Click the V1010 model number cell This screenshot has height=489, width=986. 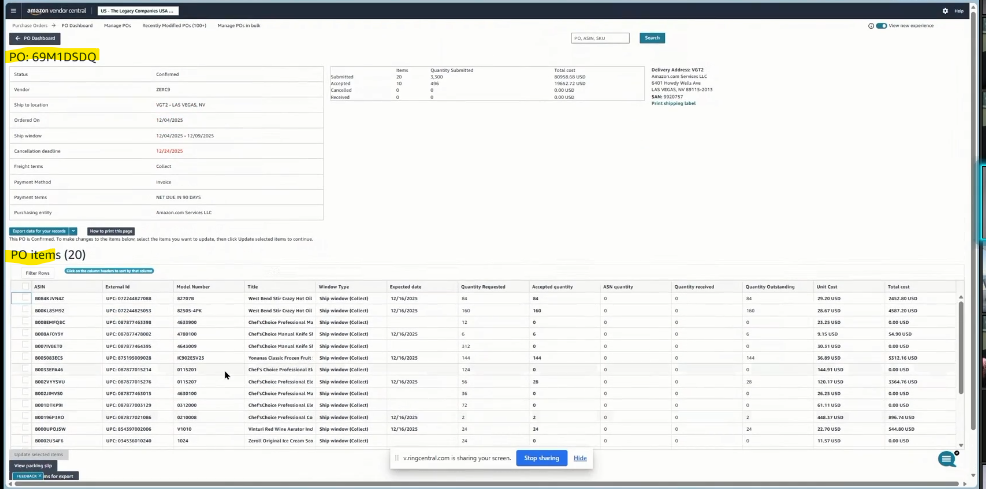click(x=182, y=429)
